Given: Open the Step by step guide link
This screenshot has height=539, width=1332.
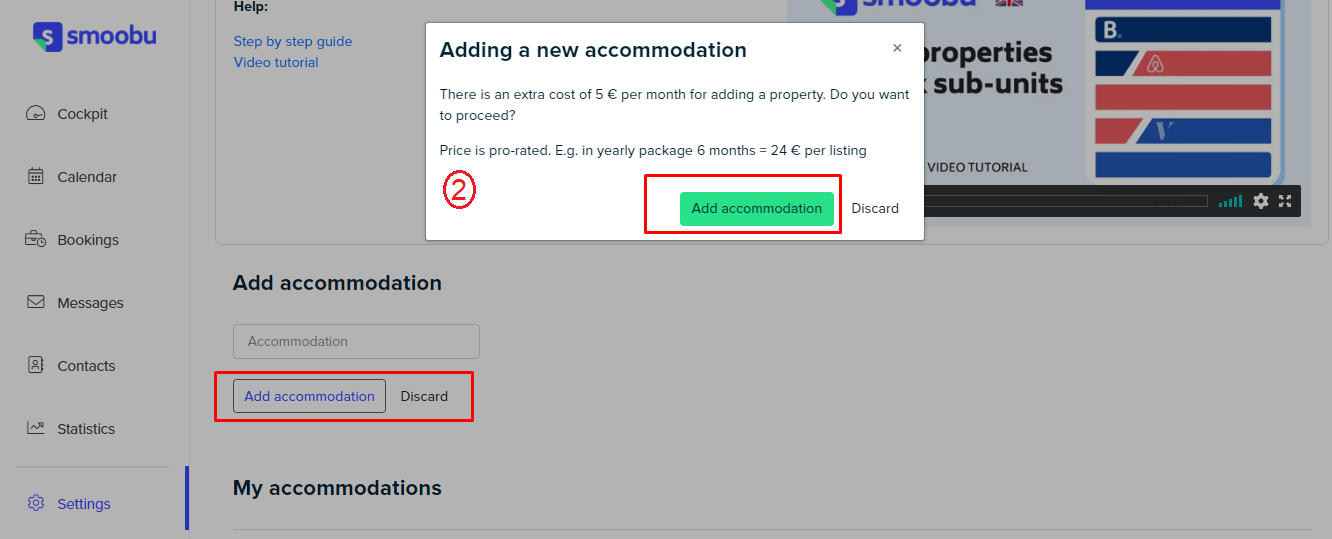Looking at the screenshot, I should [293, 41].
